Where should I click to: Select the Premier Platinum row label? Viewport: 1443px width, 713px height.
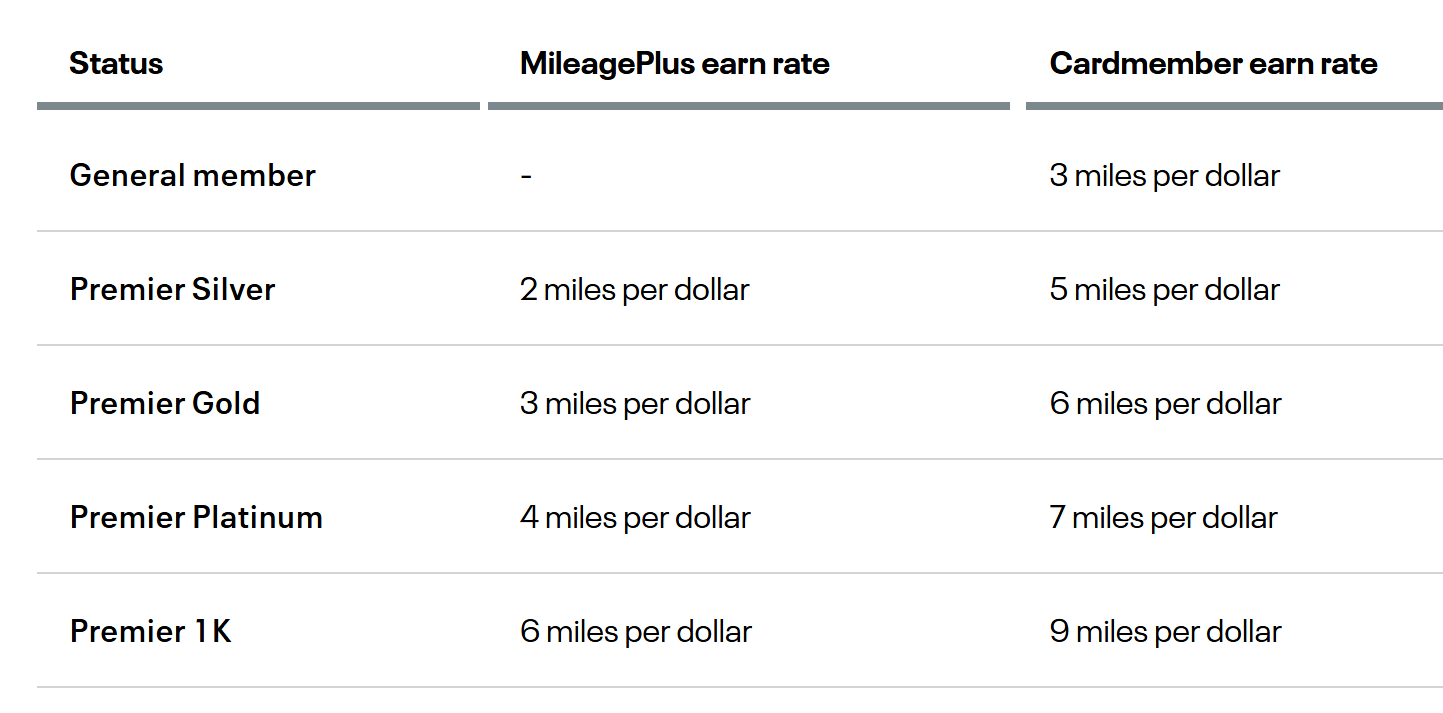click(x=196, y=518)
